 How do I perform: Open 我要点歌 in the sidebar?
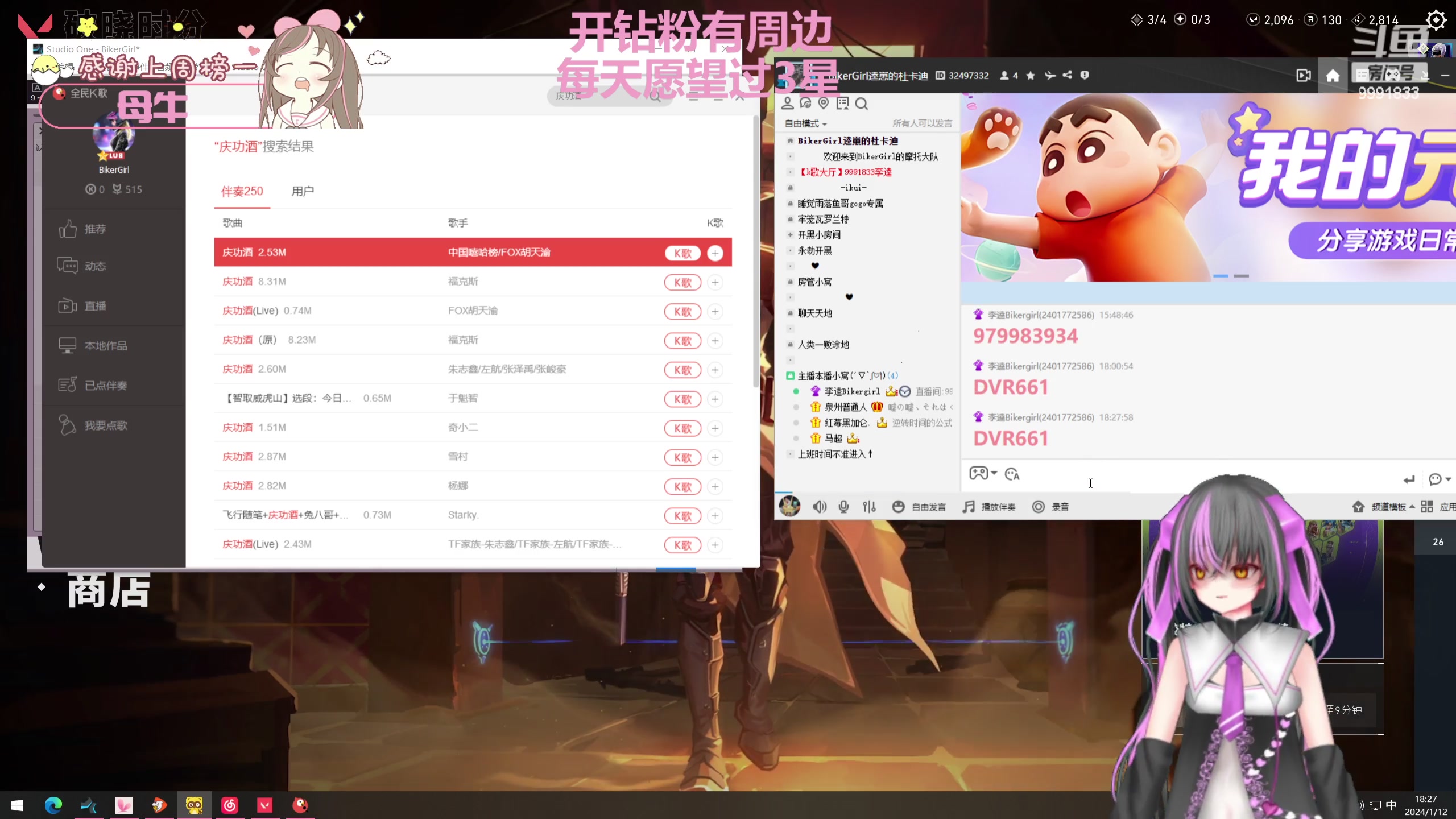[x=93, y=425]
